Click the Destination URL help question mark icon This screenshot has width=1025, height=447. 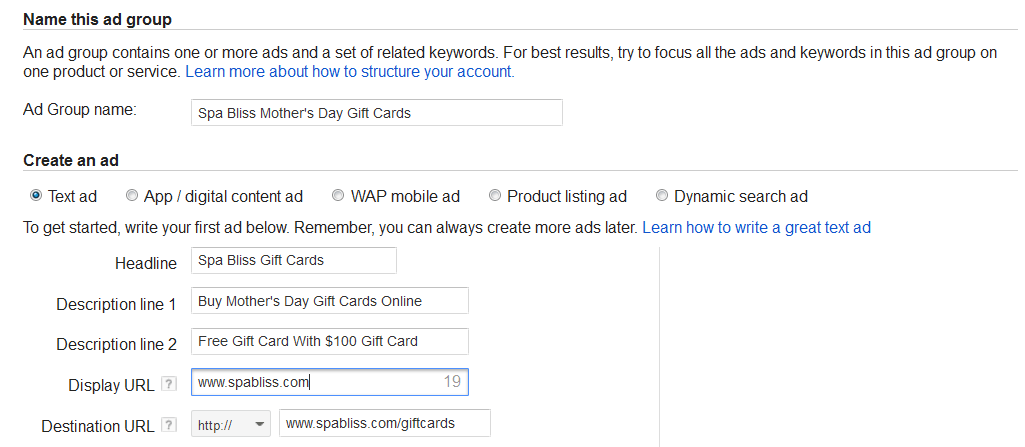(x=169, y=426)
